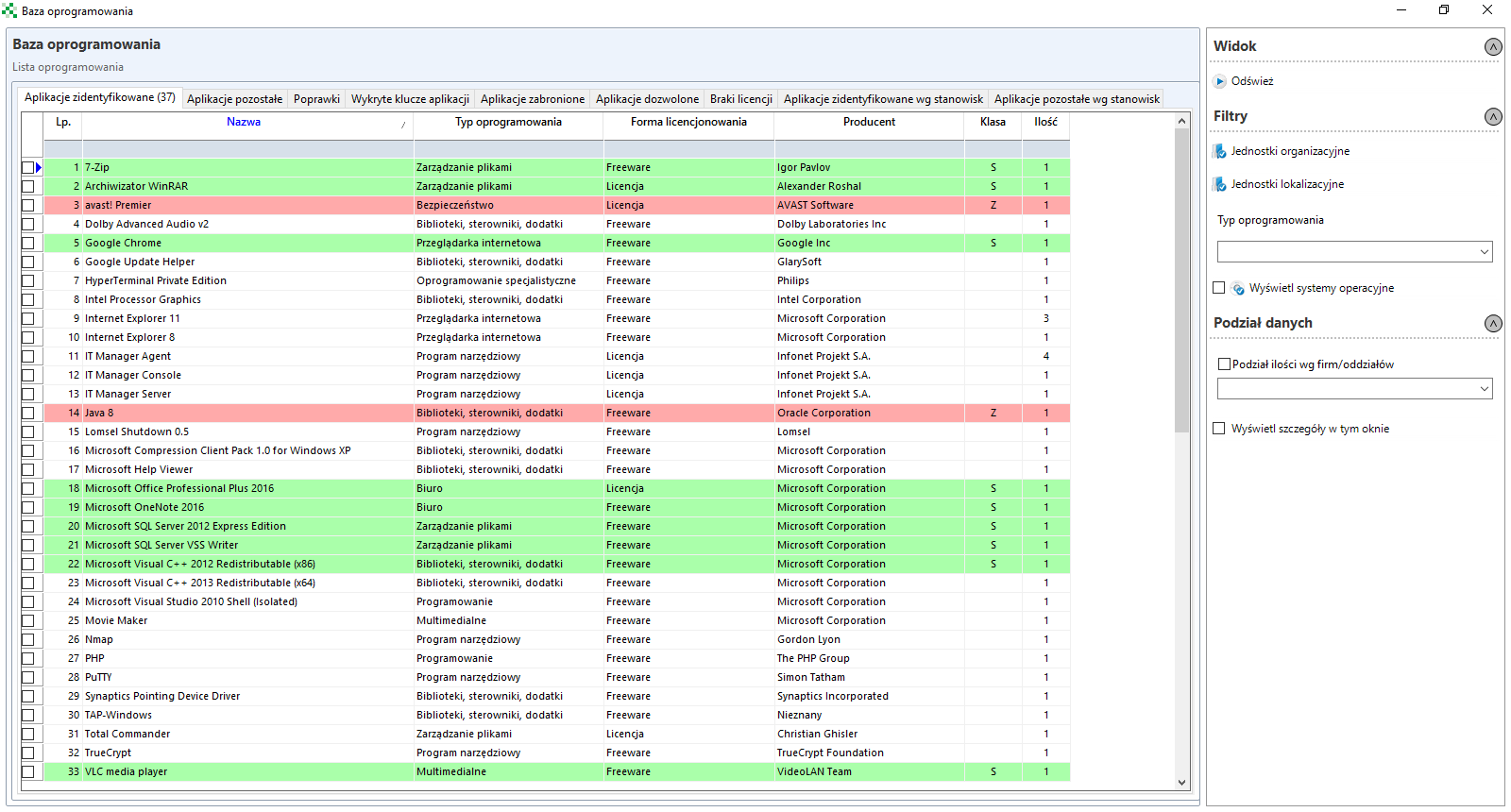Select the checkbox next to avast! Premier

tap(27, 205)
